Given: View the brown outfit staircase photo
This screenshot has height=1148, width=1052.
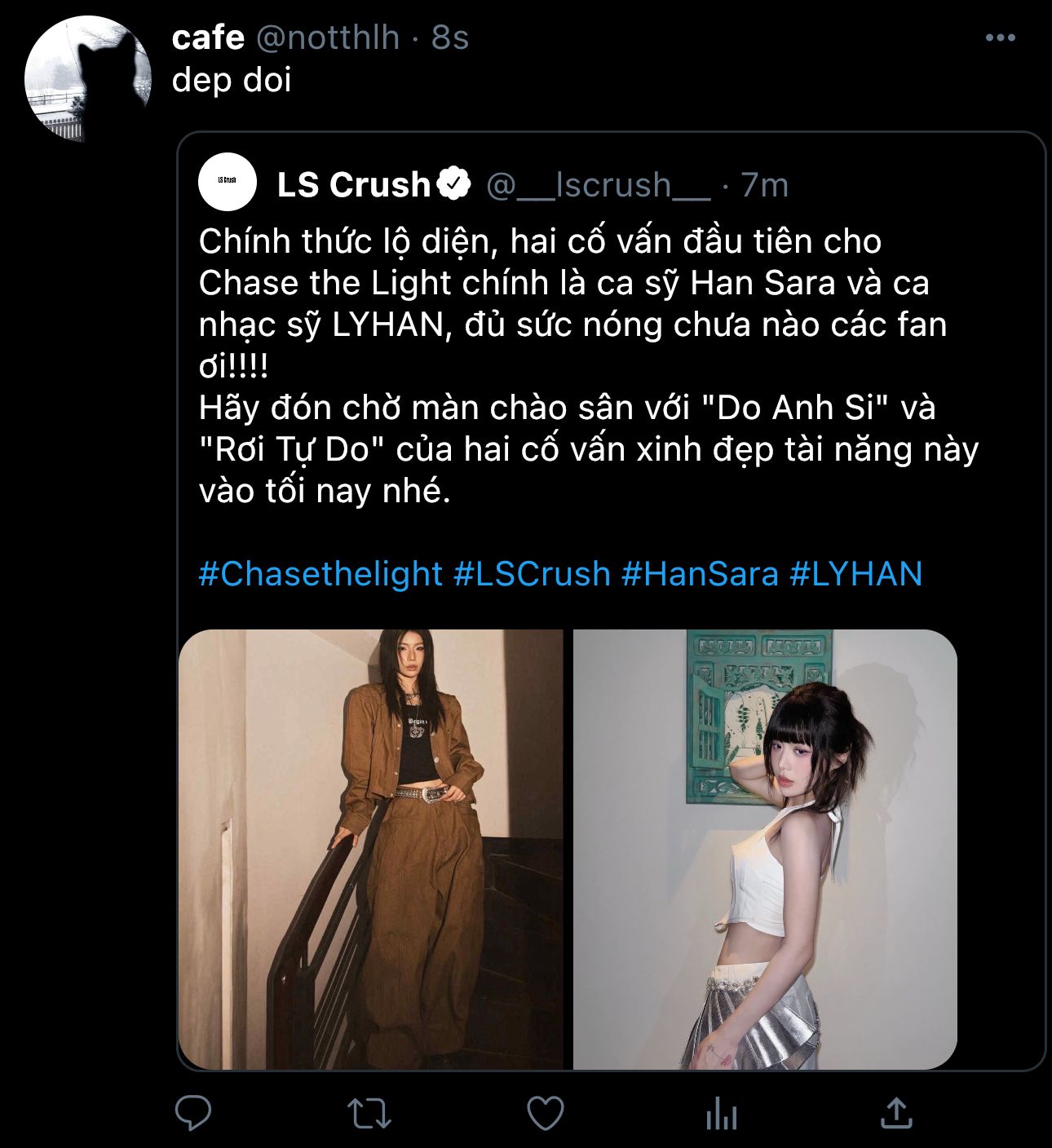Looking at the screenshot, I should coord(371,849).
